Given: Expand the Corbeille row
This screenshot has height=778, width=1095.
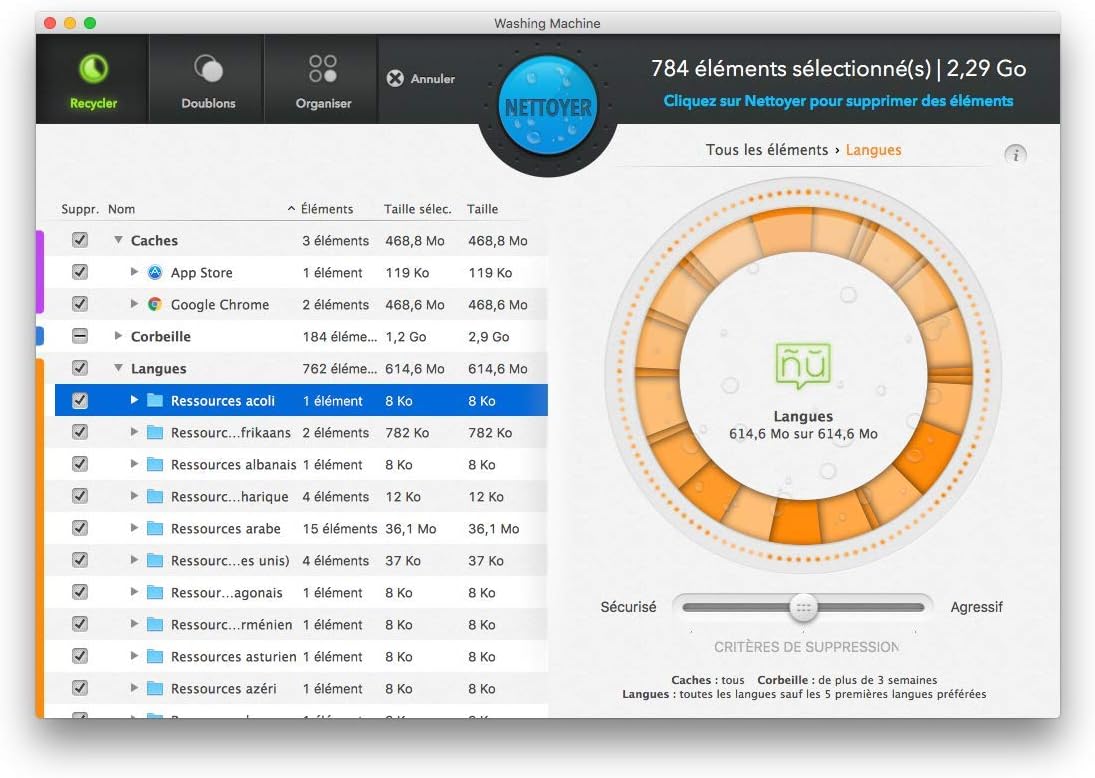Looking at the screenshot, I should pyautogui.click(x=117, y=336).
